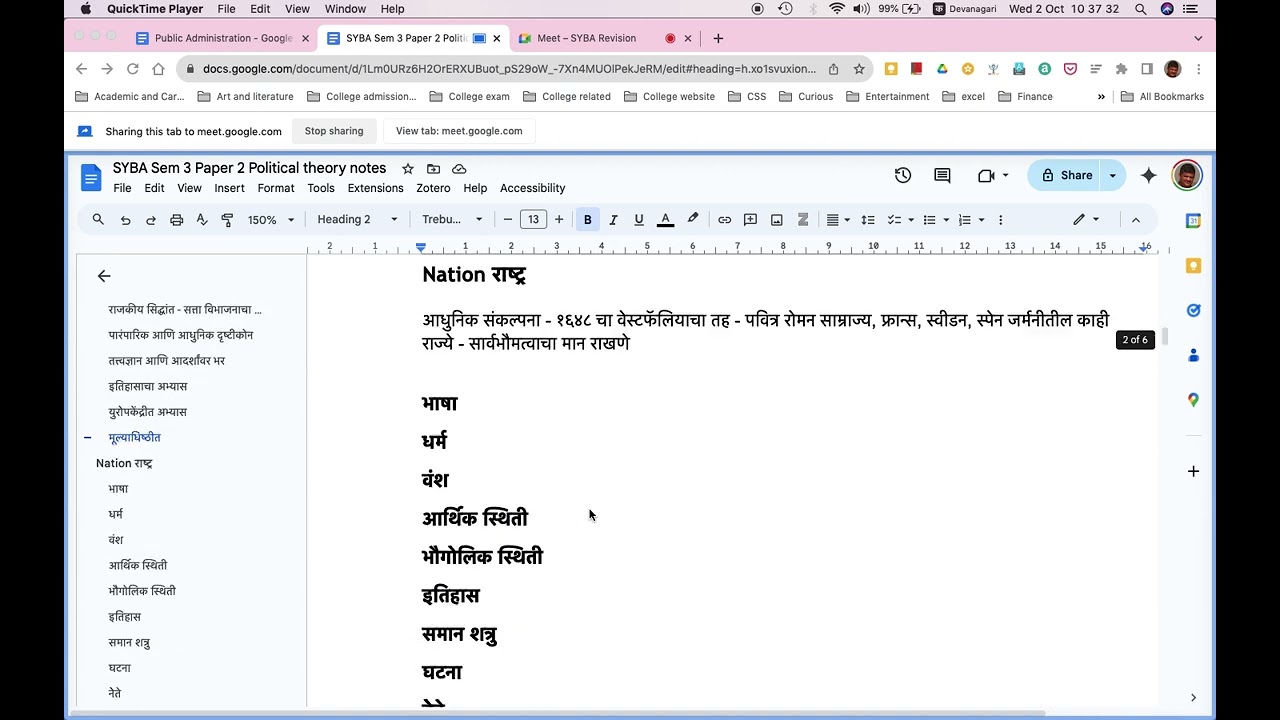Toggle underline formatting
The height and width of the screenshot is (720, 1280).
point(639,220)
